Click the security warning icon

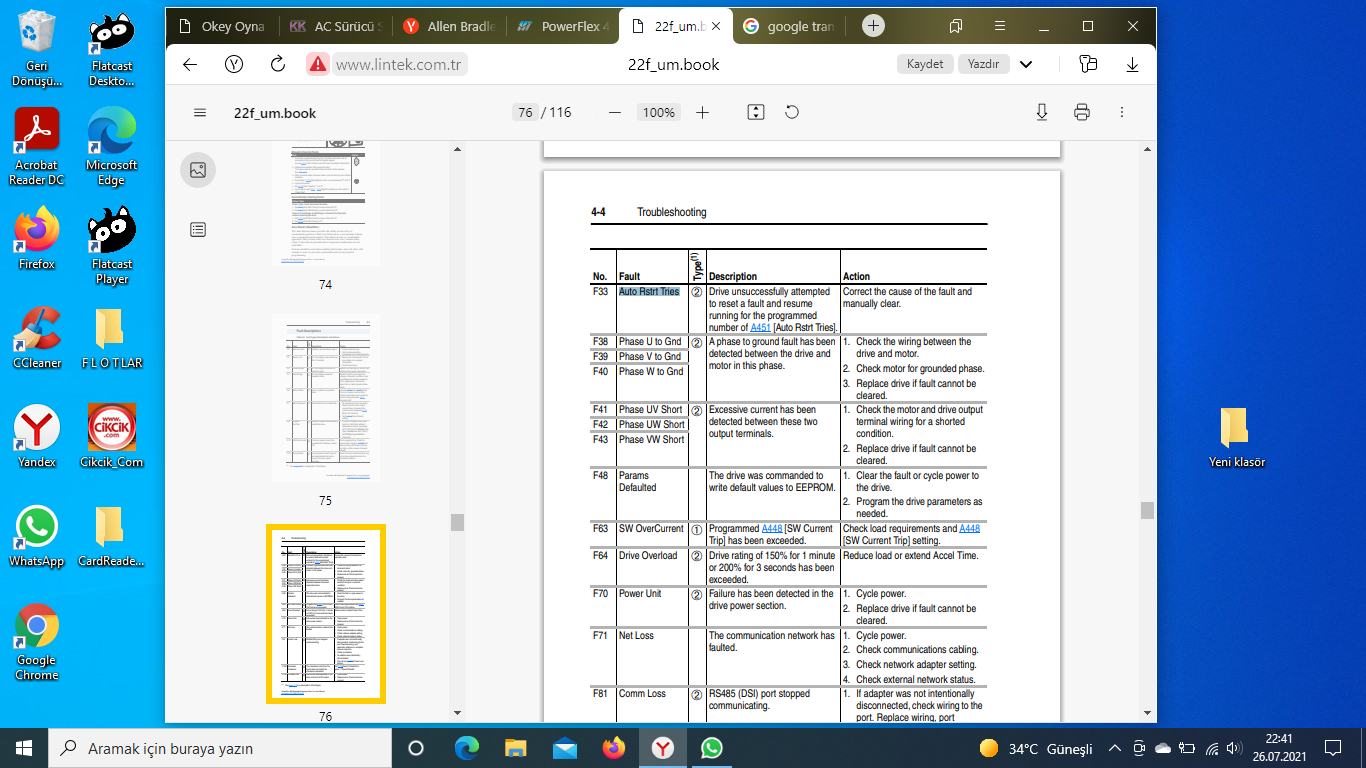(x=318, y=64)
